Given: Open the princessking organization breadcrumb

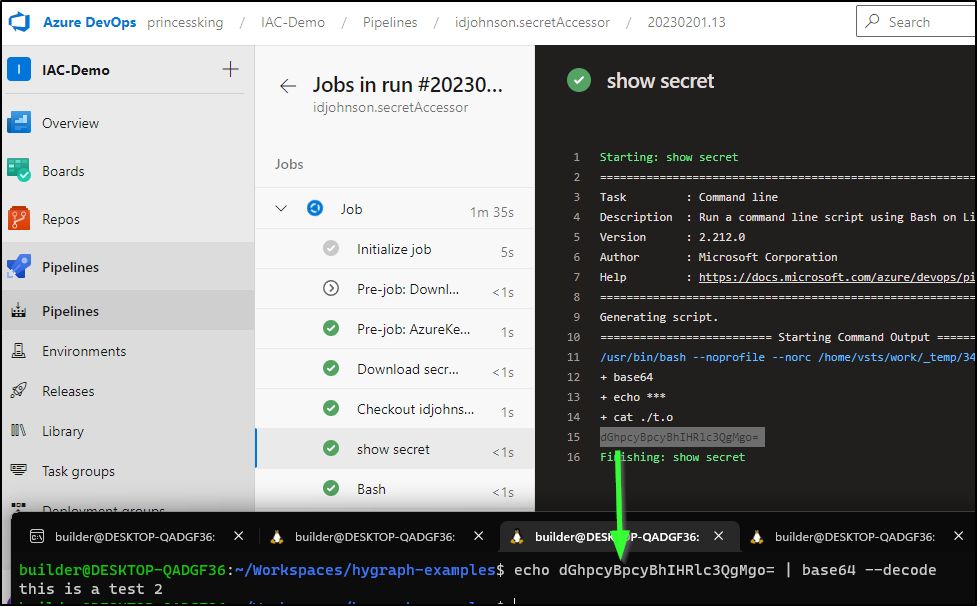Looking at the screenshot, I should (185, 22).
